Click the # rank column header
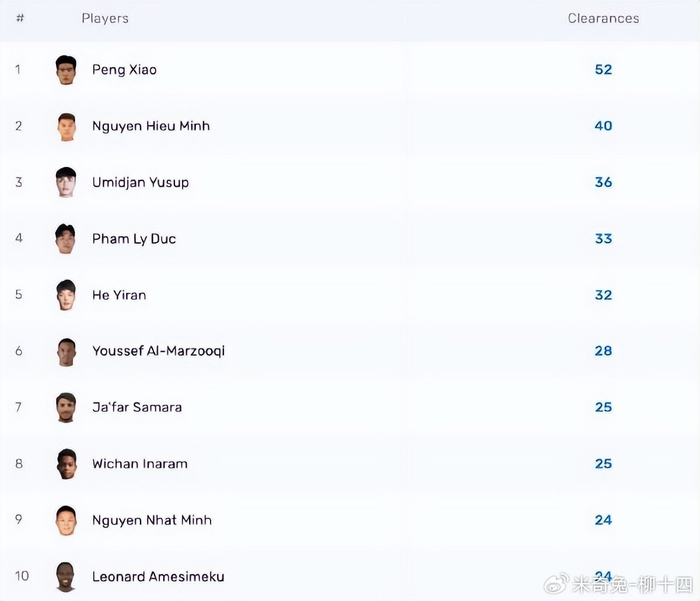Screen dimensions: 700x601 click(20, 18)
